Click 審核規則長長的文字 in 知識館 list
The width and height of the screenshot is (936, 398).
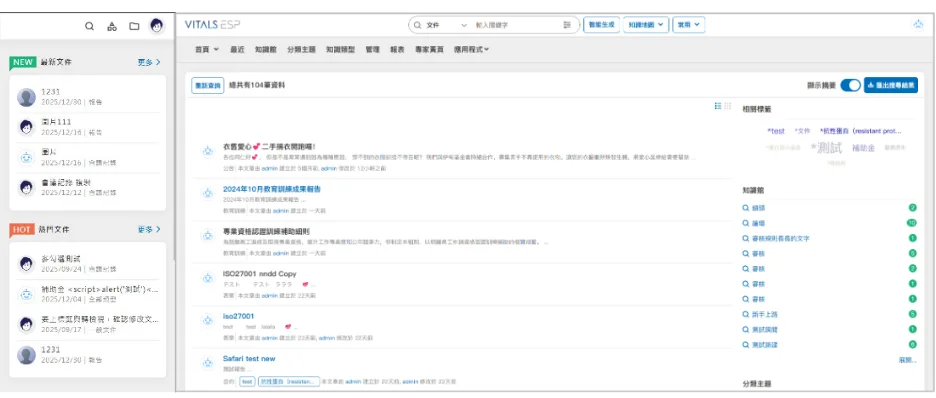(x=780, y=238)
